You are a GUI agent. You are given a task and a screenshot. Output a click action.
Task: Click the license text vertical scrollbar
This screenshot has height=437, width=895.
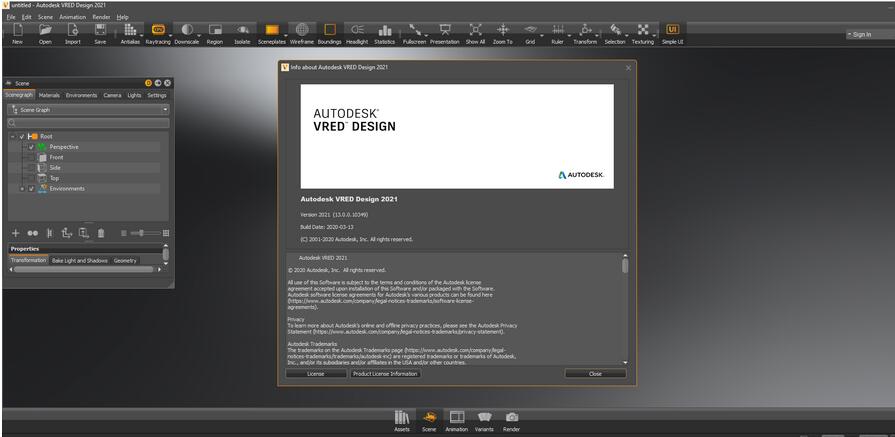click(x=625, y=309)
